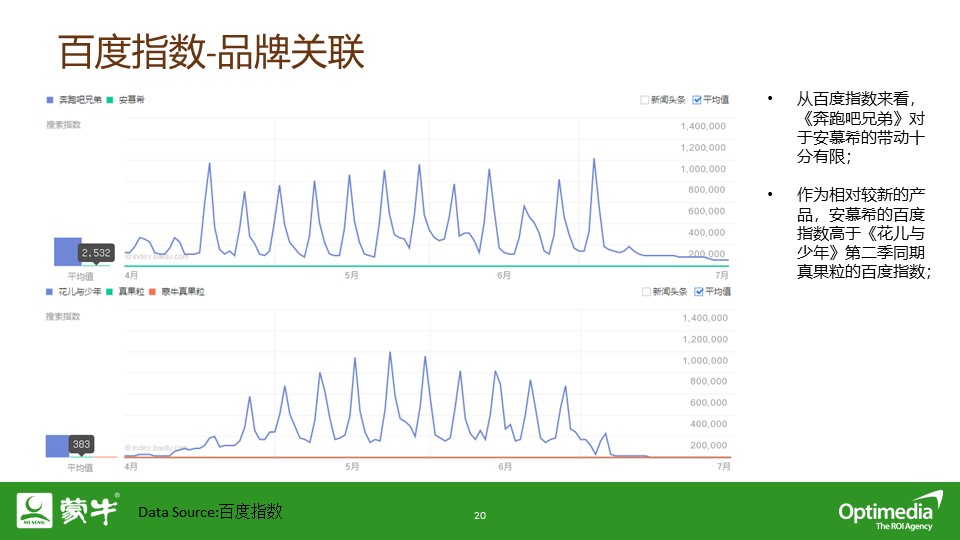Click the Optimedia The ROI Agency logo
This screenshot has height=540, width=960.
[890, 511]
